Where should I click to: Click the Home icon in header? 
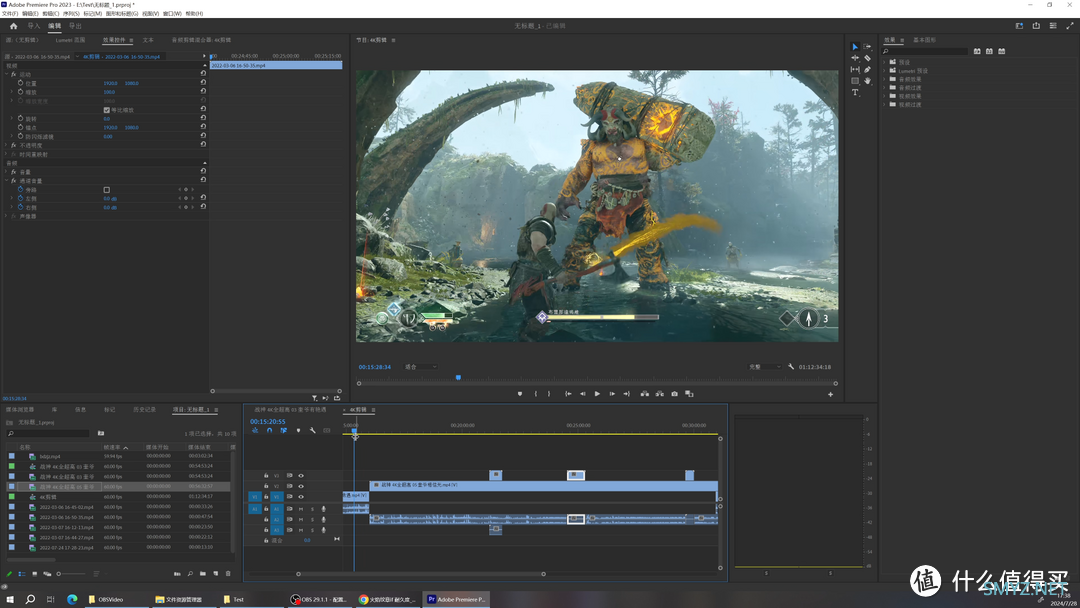coord(13,26)
